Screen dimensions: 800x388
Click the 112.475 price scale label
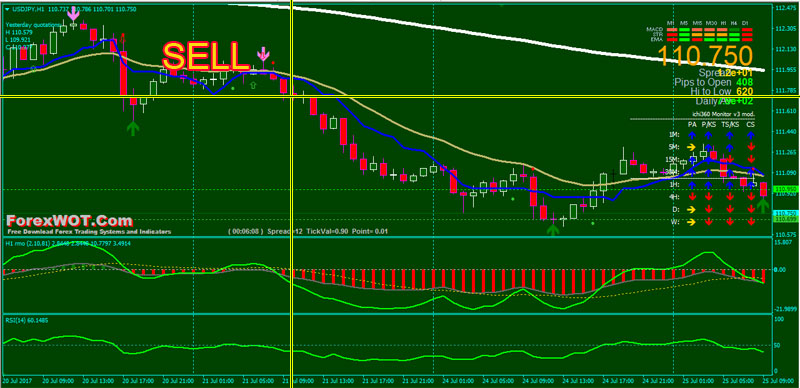(x=786, y=8)
